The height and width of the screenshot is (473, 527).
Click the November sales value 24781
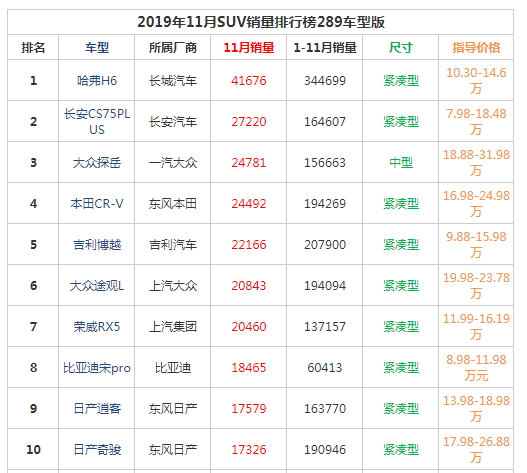(x=249, y=163)
